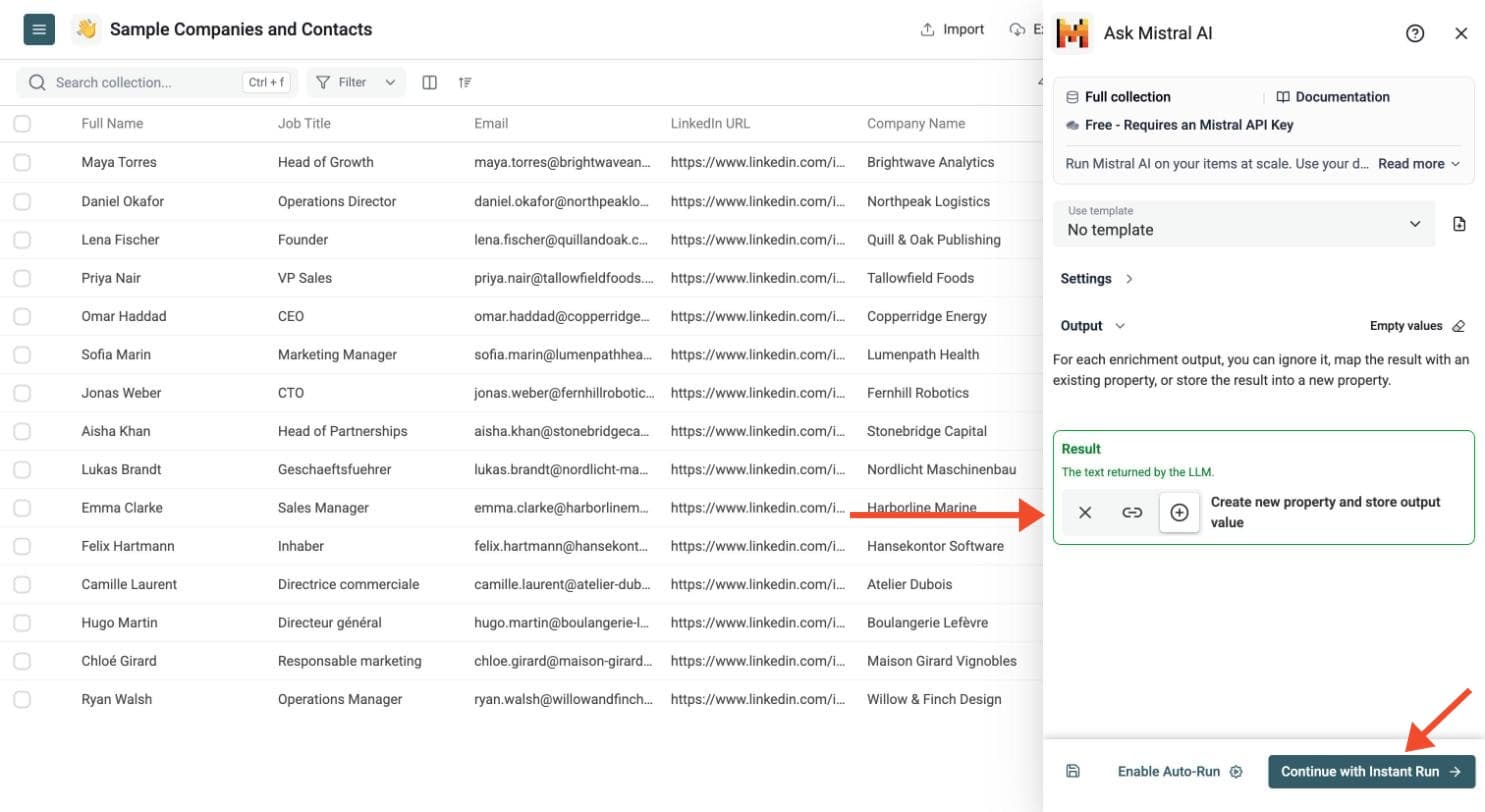The image size is (1485, 812).
Task: Click the Import button
Action: [952, 29]
